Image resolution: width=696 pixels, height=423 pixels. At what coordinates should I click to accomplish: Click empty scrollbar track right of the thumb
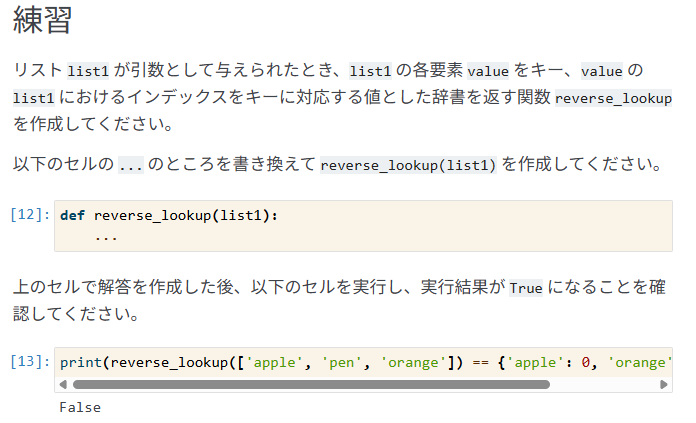(x=605, y=384)
